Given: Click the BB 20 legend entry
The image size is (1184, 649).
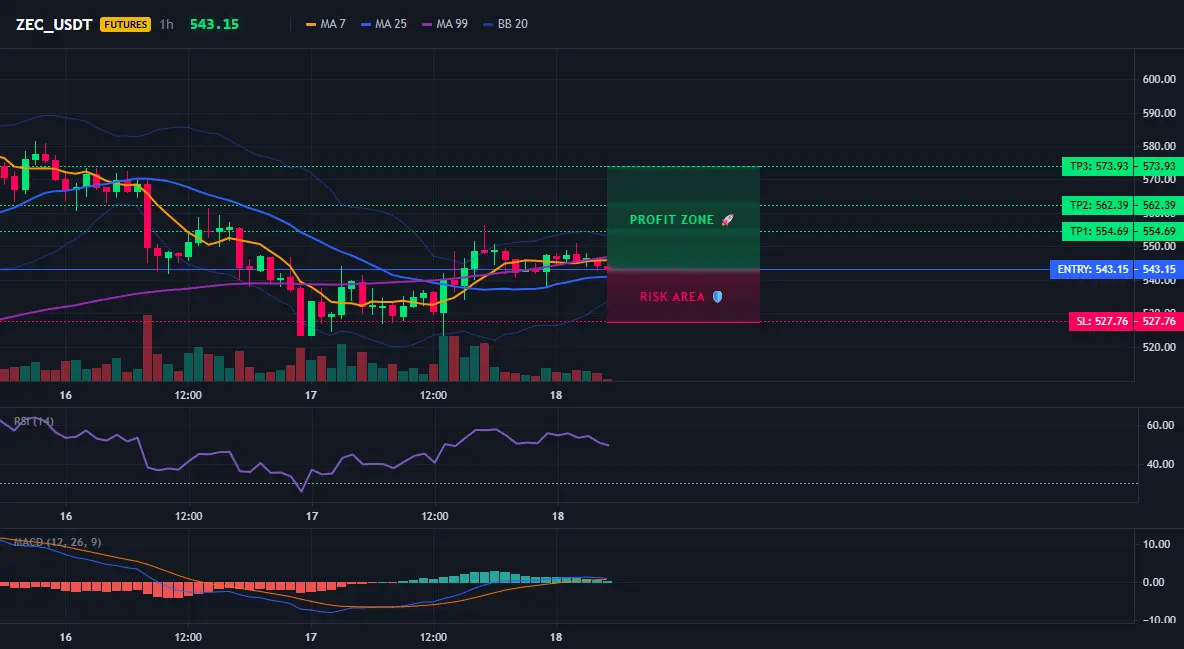Looking at the screenshot, I should pyautogui.click(x=505, y=24).
